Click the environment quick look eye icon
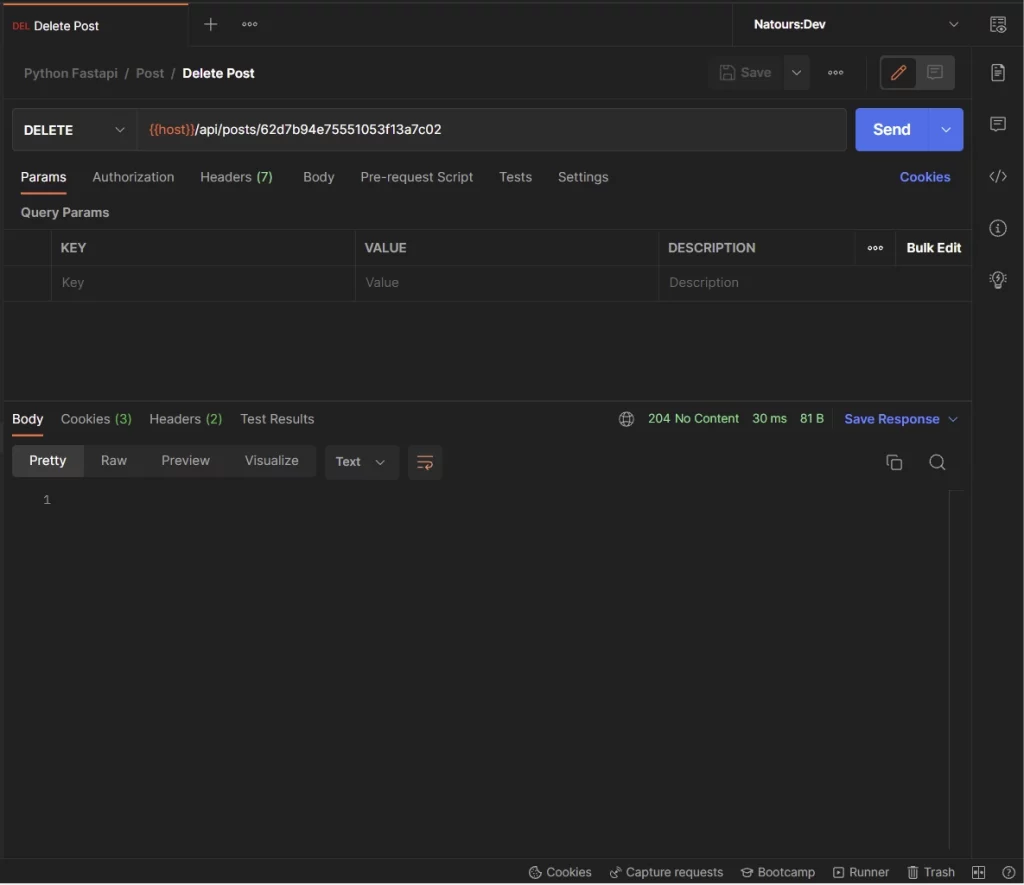1024x885 pixels. pos(997,24)
